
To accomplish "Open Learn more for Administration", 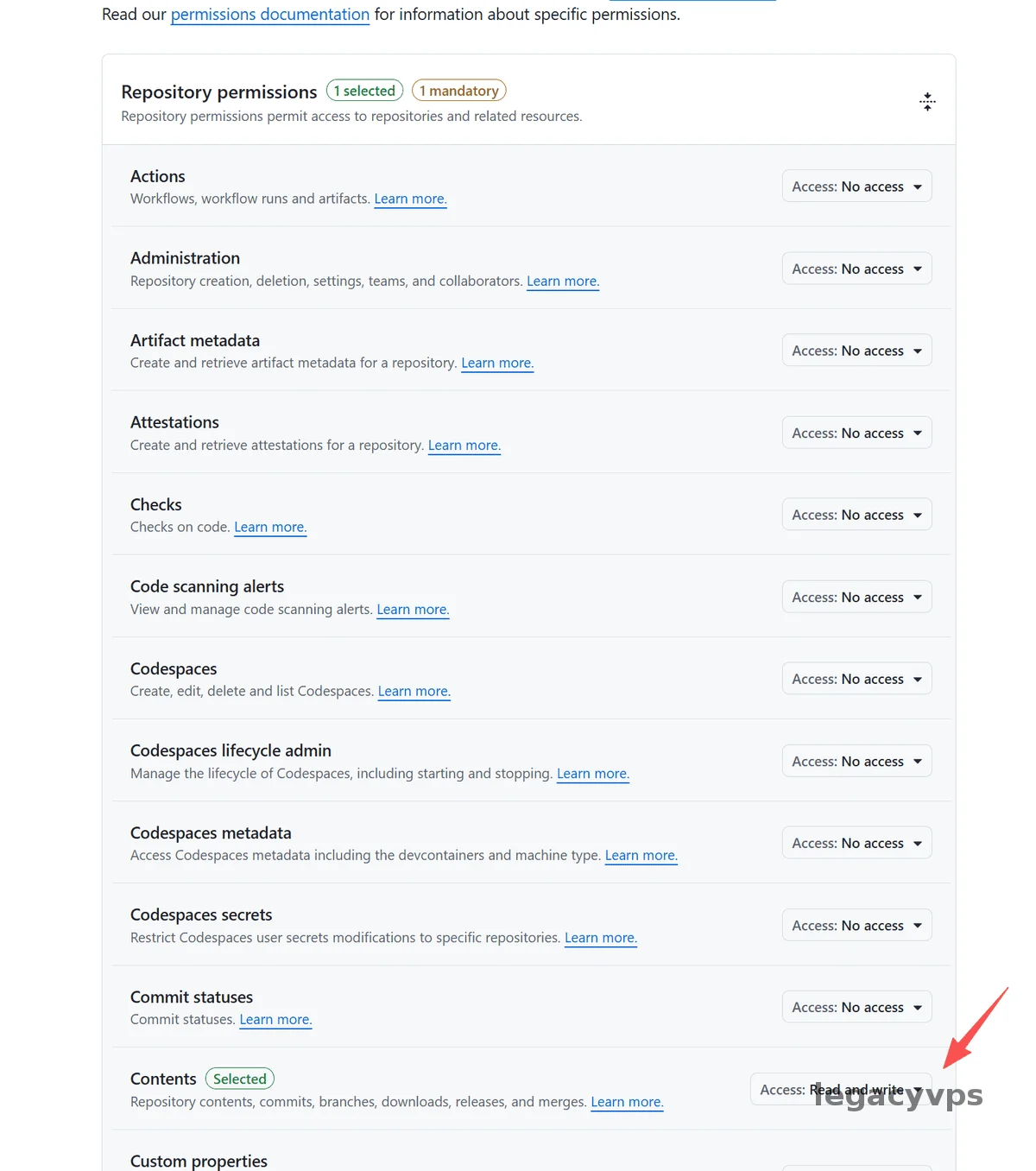I will 563,281.
